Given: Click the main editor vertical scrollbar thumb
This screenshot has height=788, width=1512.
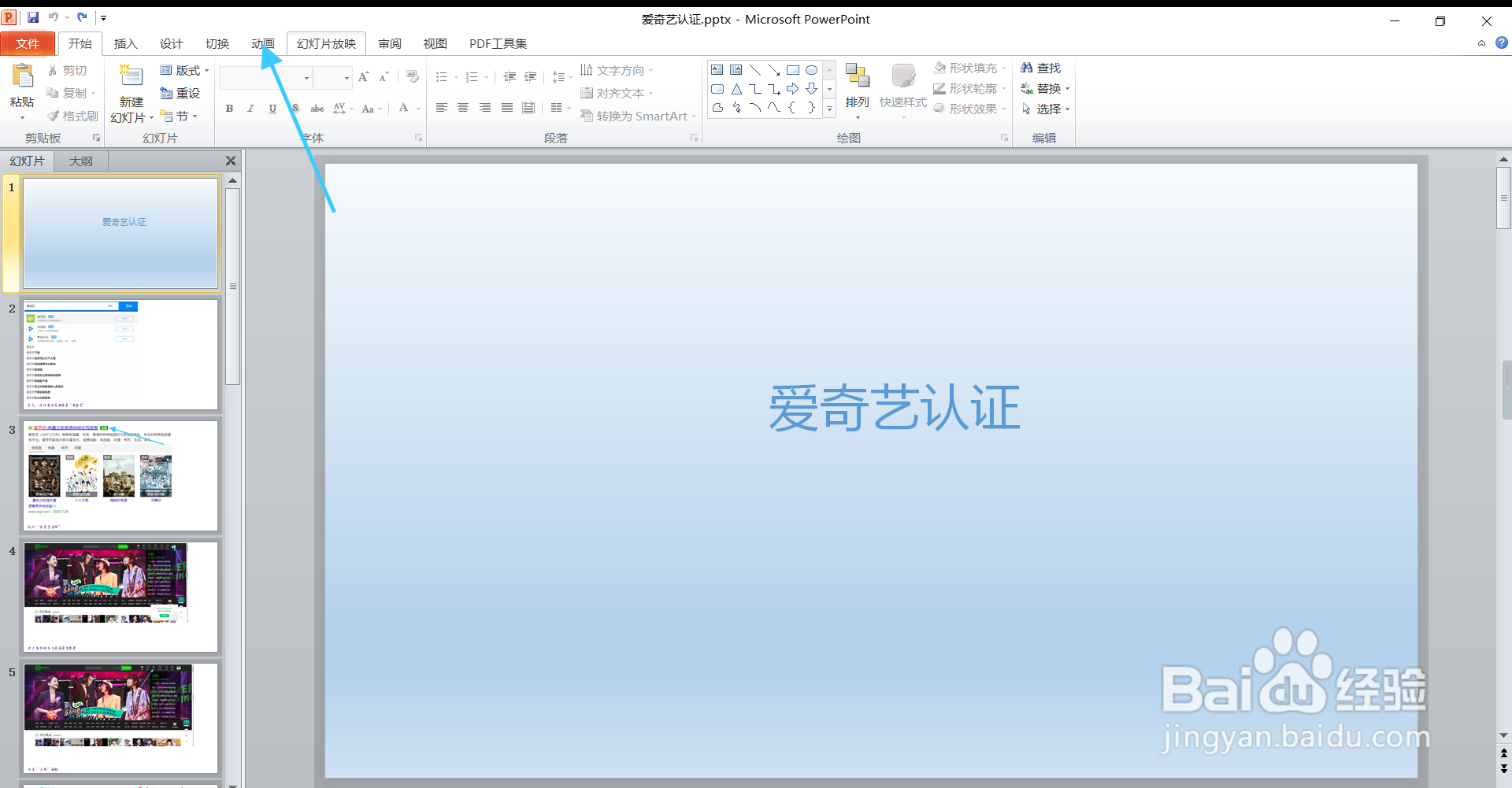Looking at the screenshot, I should tap(1504, 198).
